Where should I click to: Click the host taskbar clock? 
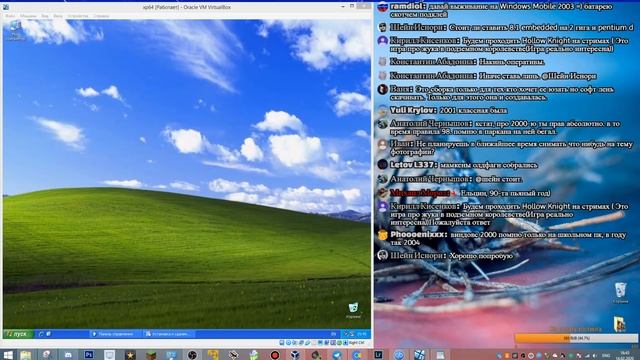pos(625,355)
